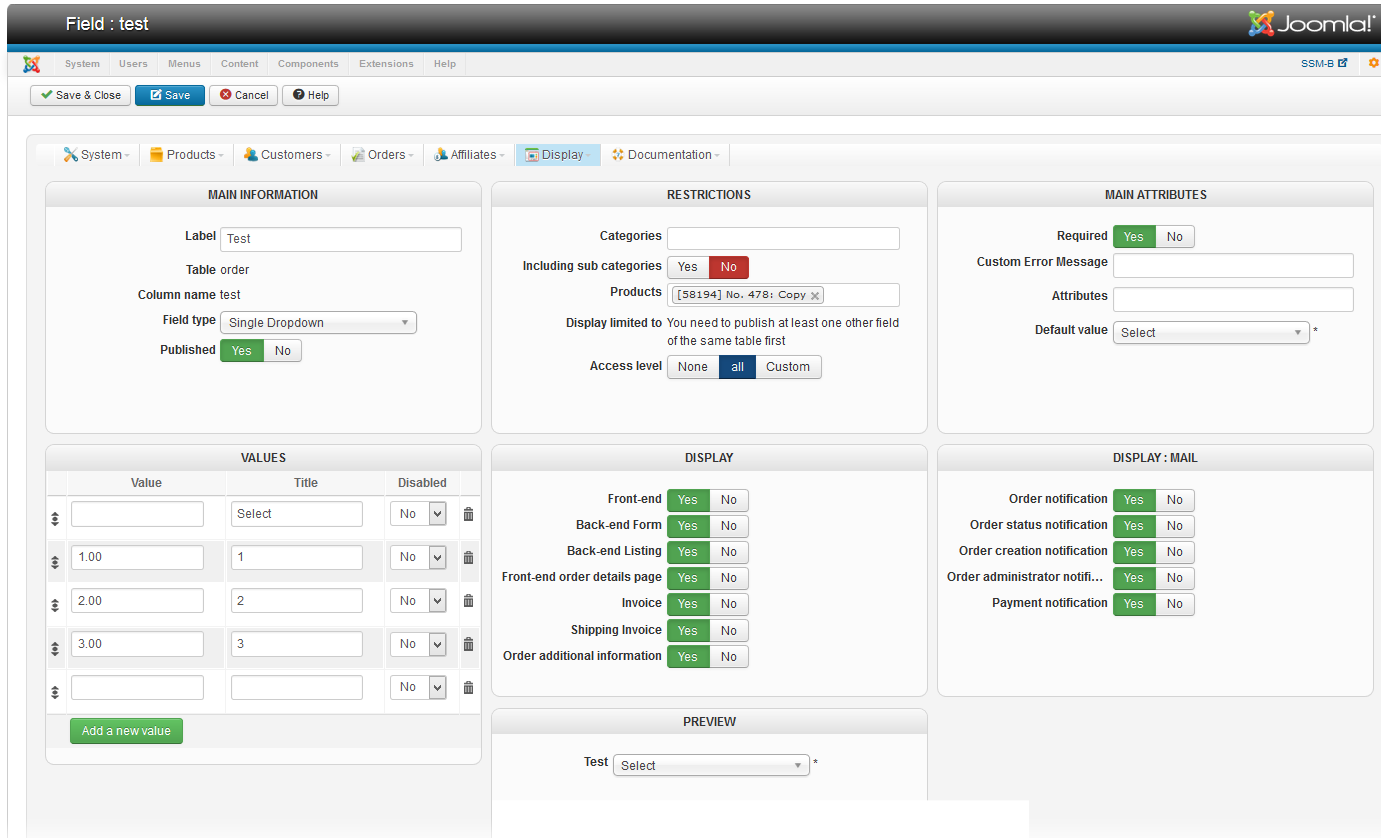Click the Attributes input field
1381x838 pixels.
(x=1233, y=299)
